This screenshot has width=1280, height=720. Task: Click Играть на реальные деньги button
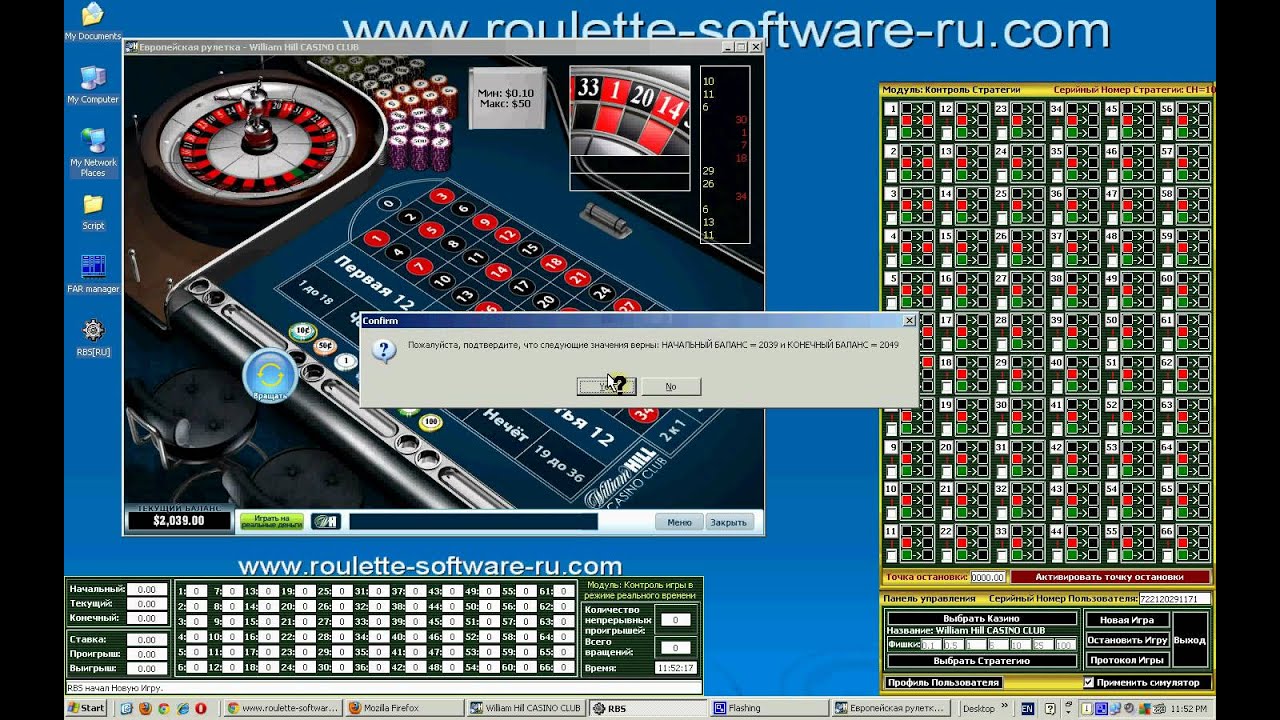coord(271,521)
